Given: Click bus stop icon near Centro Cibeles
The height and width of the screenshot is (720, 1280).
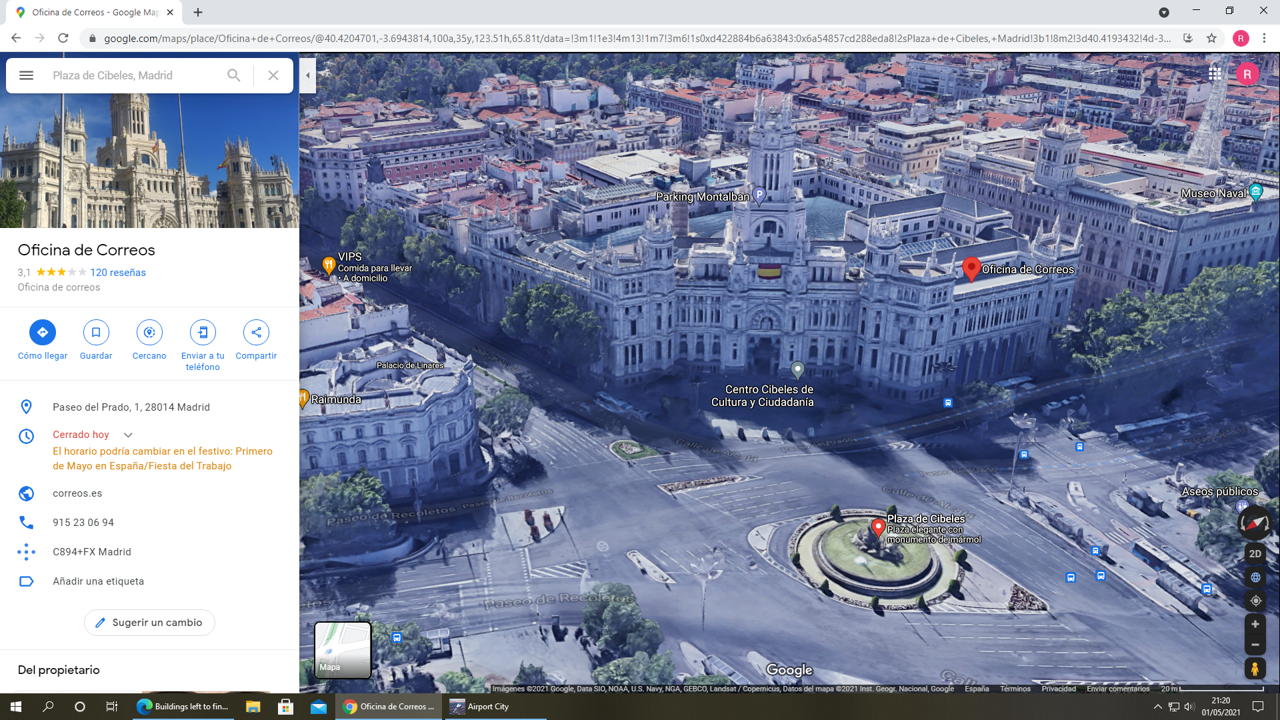Looking at the screenshot, I should (947, 402).
